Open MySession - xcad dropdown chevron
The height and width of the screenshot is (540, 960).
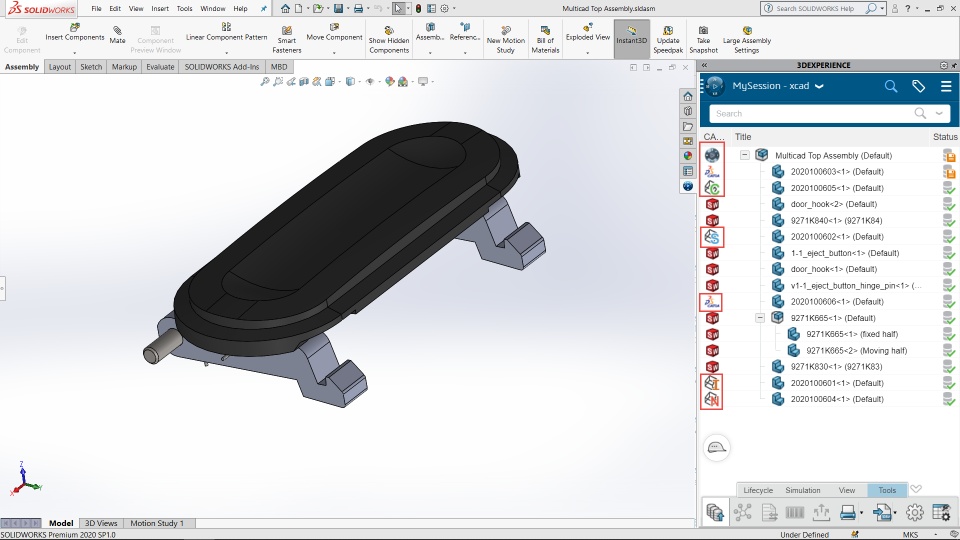(x=819, y=86)
